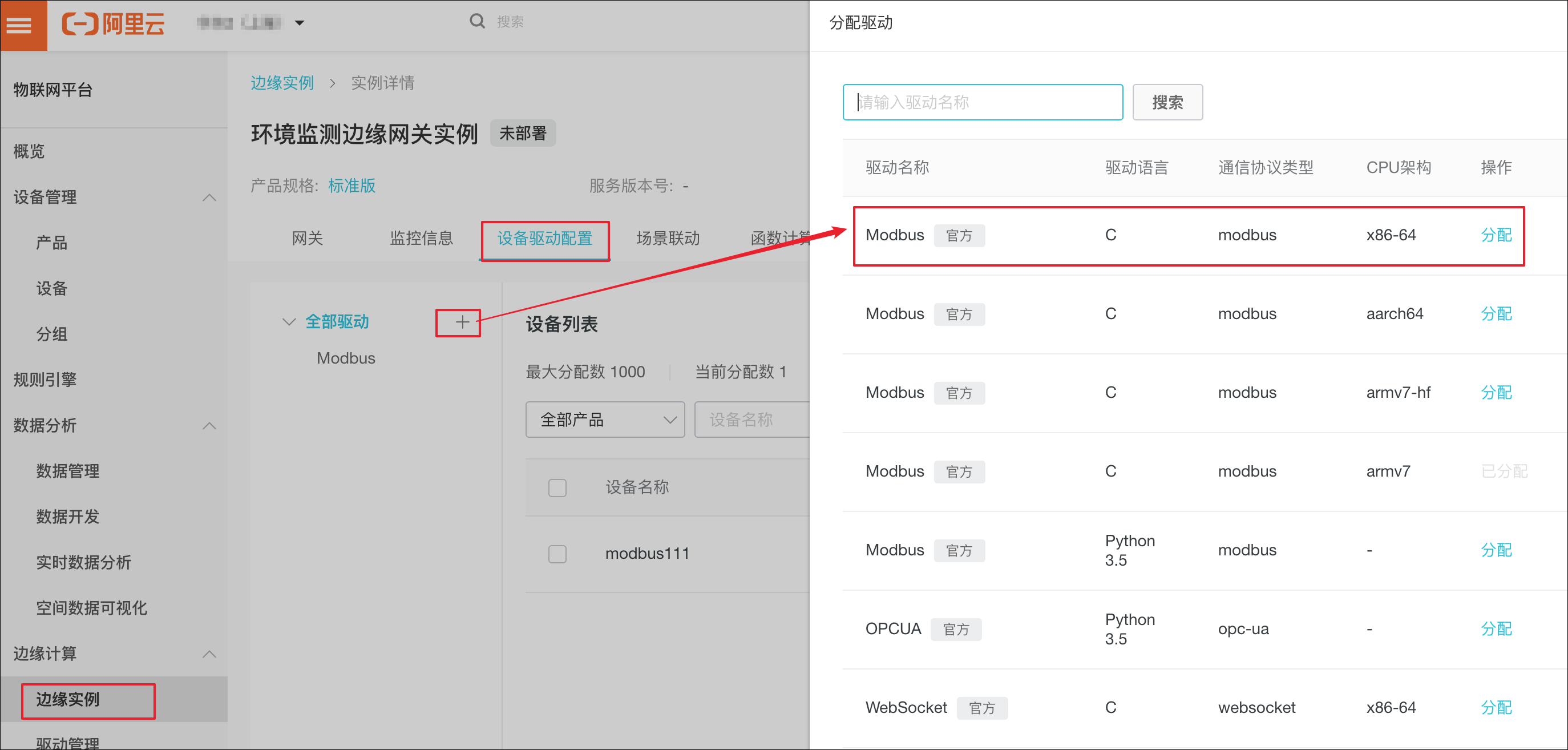The height and width of the screenshot is (750, 1568).
Task: Focus the driver name search field
Action: tap(983, 102)
